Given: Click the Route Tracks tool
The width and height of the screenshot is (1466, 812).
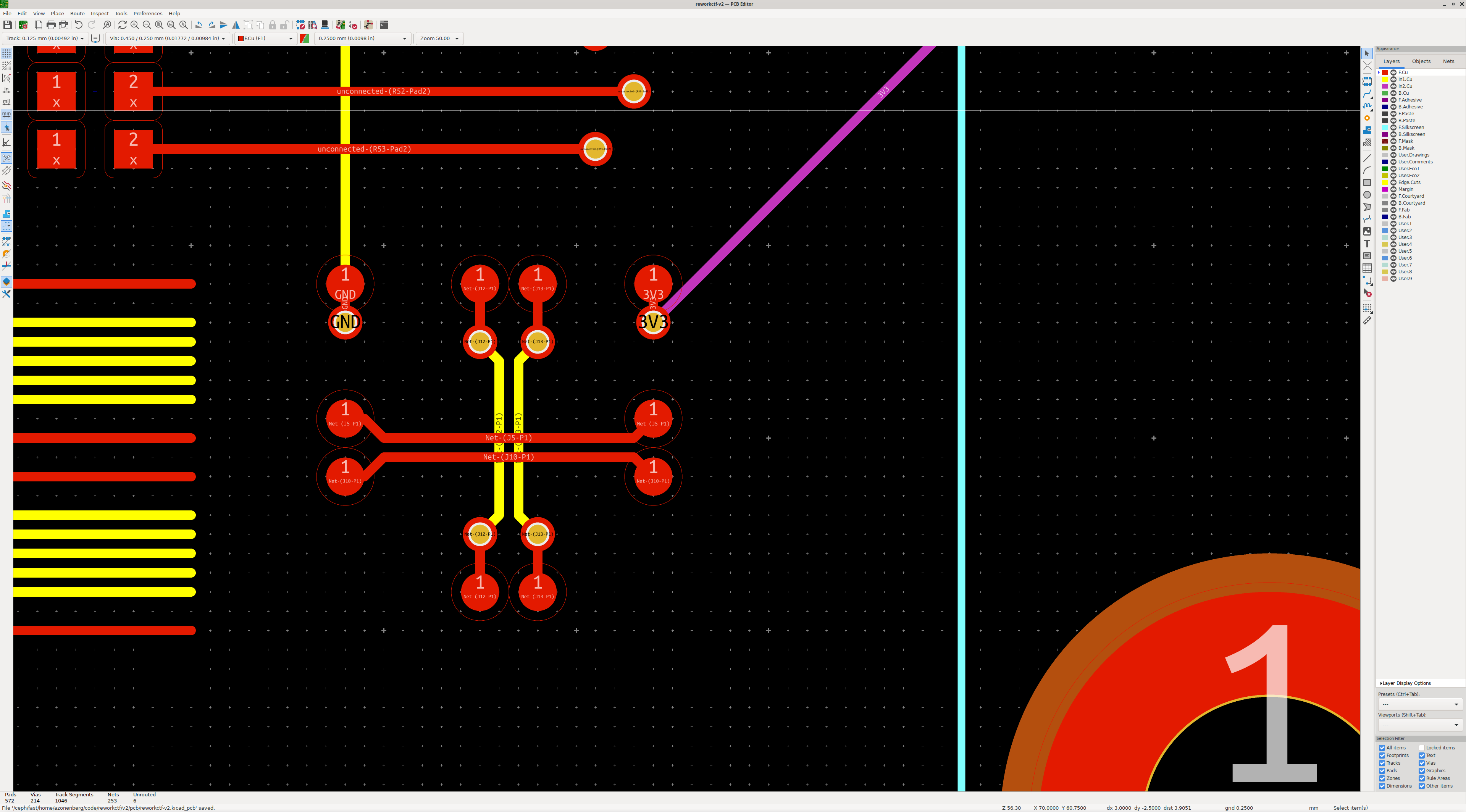Looking at the screenshot, I should pyautogui.click(x=1367, y=94).
